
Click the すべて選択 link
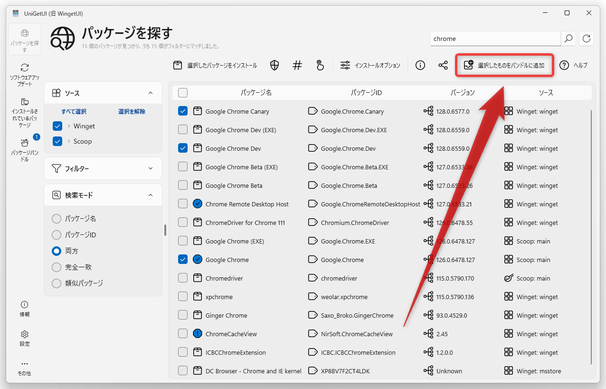click(74, 112)
